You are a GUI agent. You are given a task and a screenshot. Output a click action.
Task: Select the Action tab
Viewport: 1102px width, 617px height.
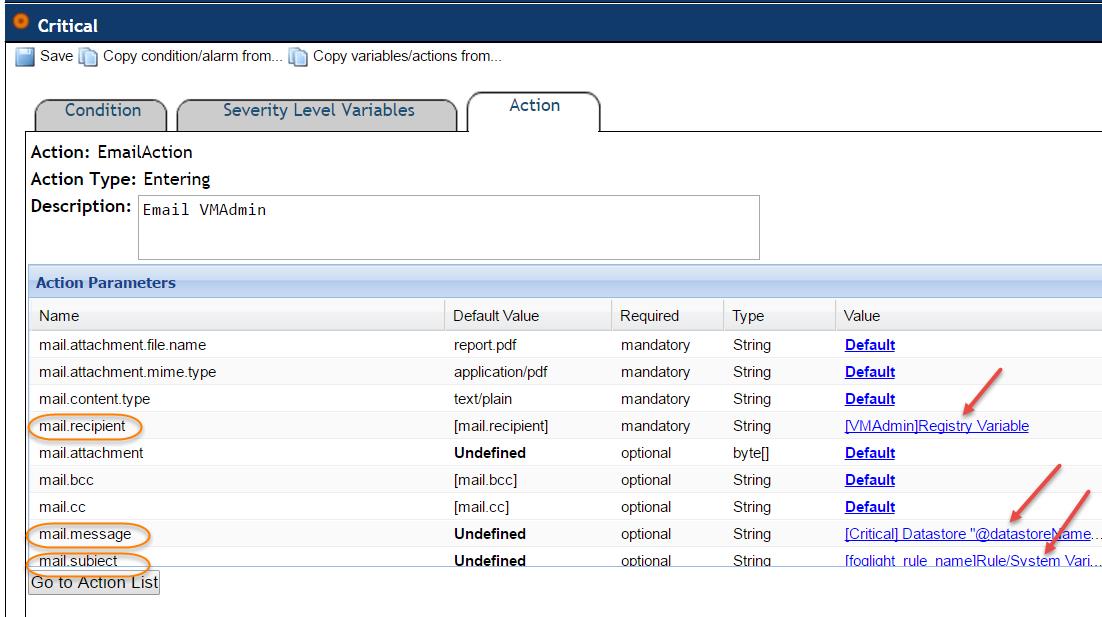[x=534, y=106]
